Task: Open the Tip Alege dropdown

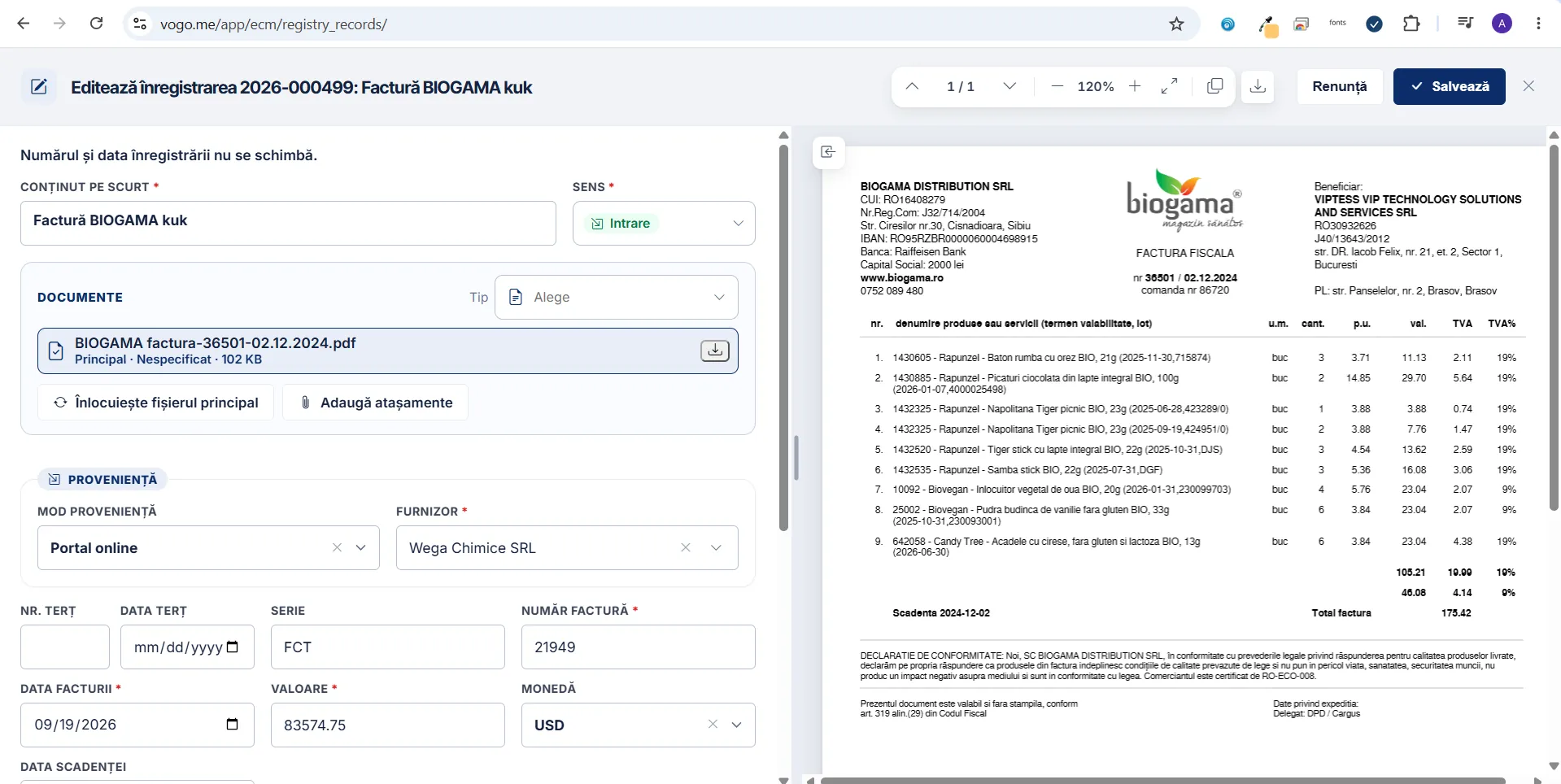Action: [617, 298]
